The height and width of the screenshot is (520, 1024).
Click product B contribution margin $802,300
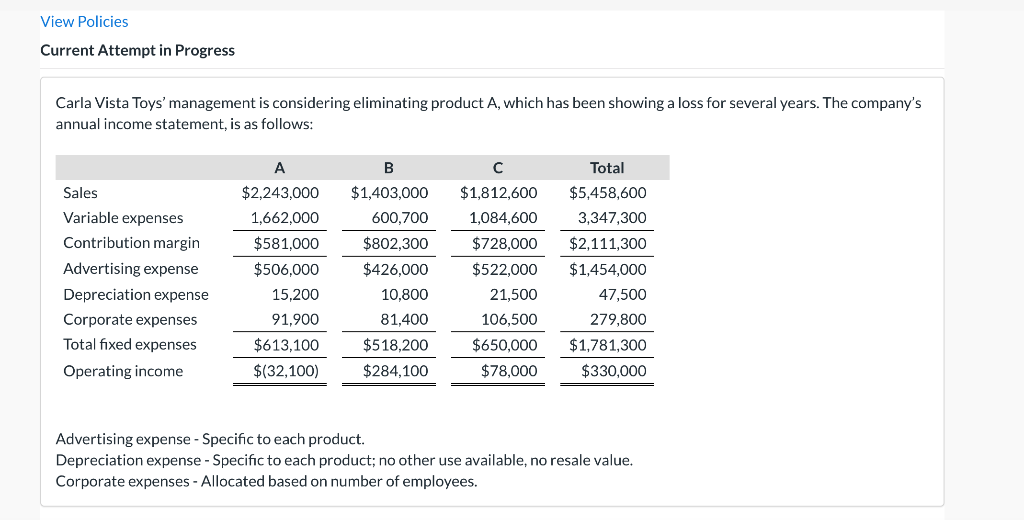pyautogui.click(x=395, y=243)
